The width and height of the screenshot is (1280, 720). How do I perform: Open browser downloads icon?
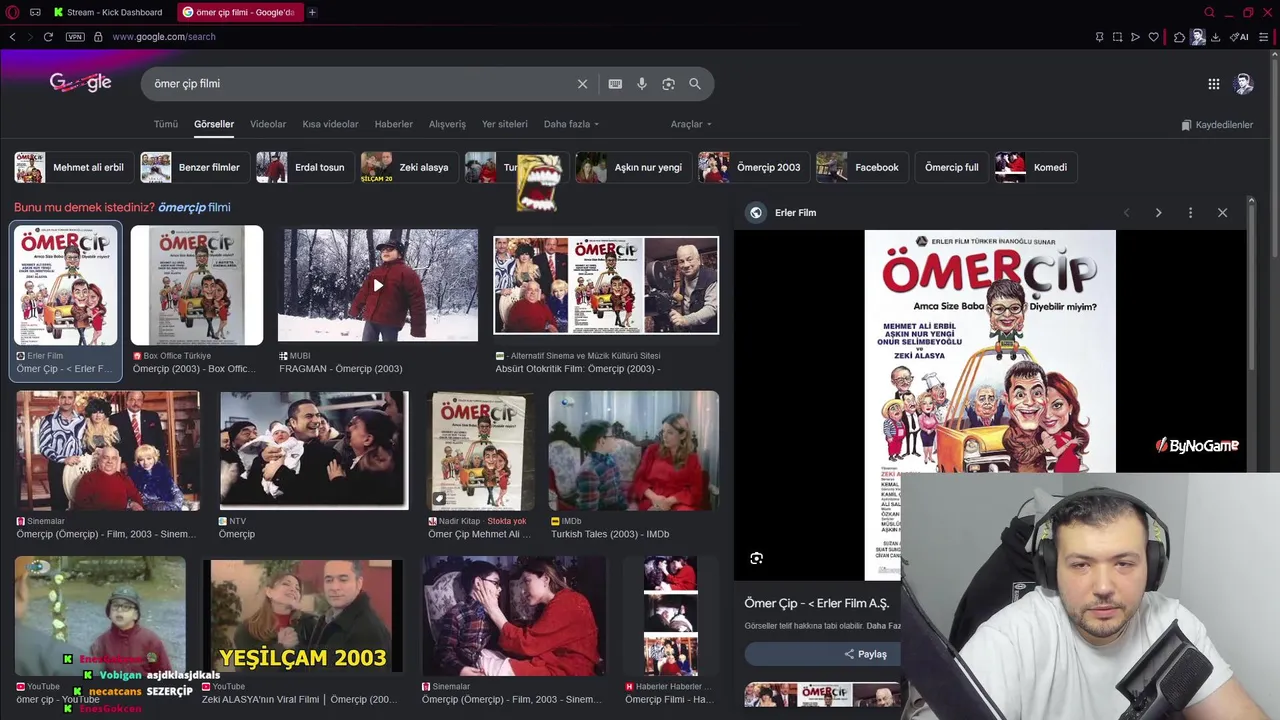1215,37
